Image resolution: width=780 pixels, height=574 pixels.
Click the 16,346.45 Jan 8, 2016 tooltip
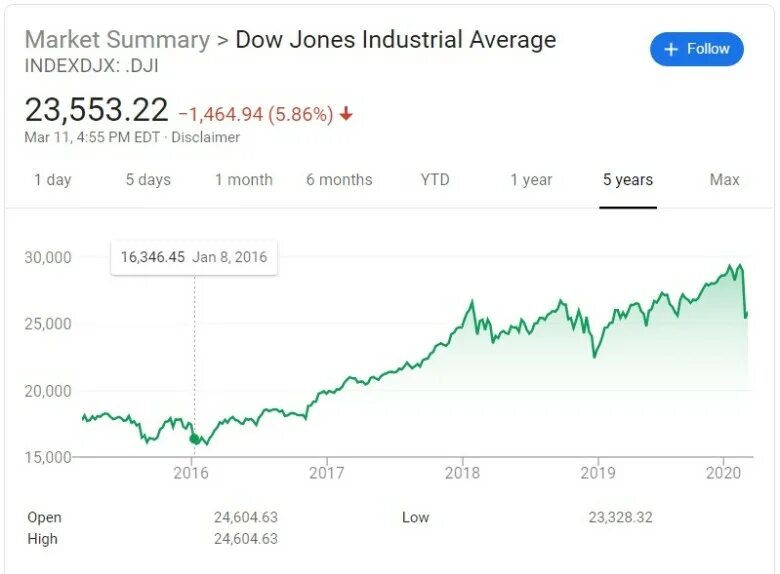194,257
